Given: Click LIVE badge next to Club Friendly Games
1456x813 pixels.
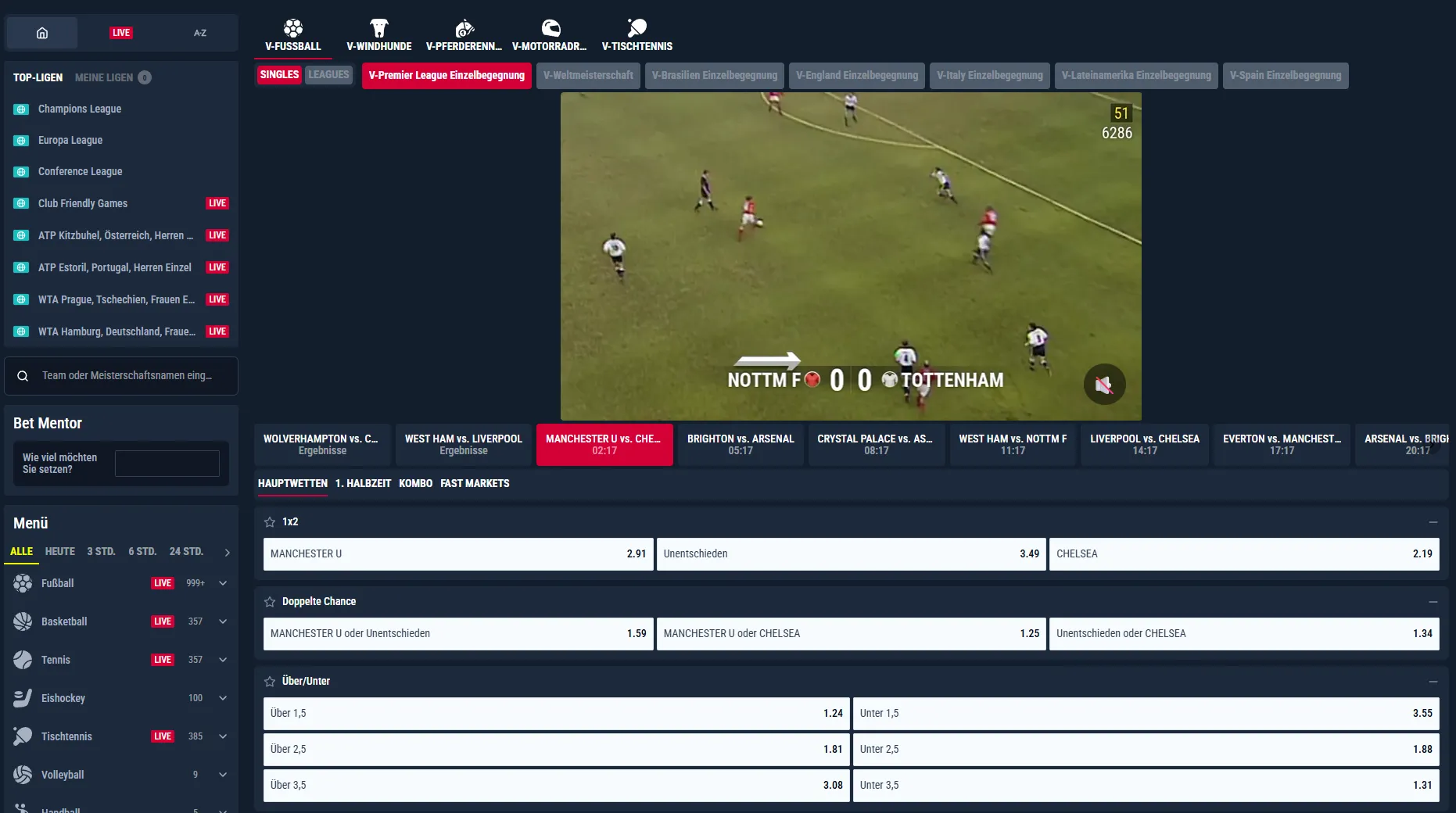Looking at the screenshot, I should [x=217, y=203].
